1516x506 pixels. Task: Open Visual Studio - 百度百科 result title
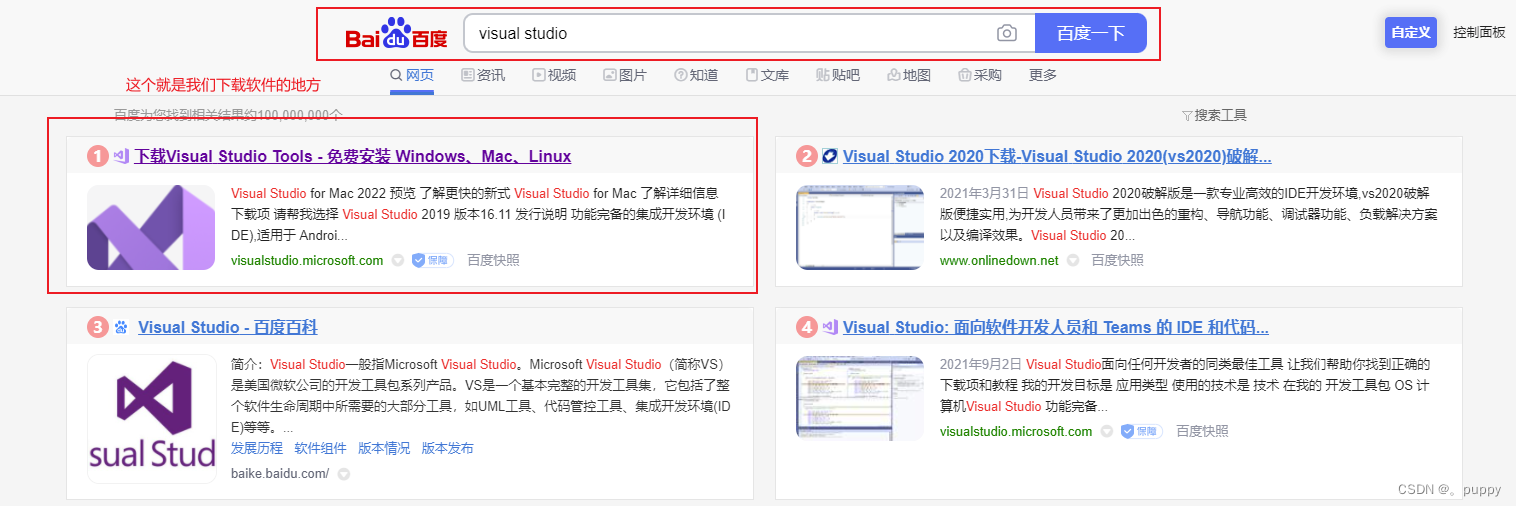coord(228,327)
